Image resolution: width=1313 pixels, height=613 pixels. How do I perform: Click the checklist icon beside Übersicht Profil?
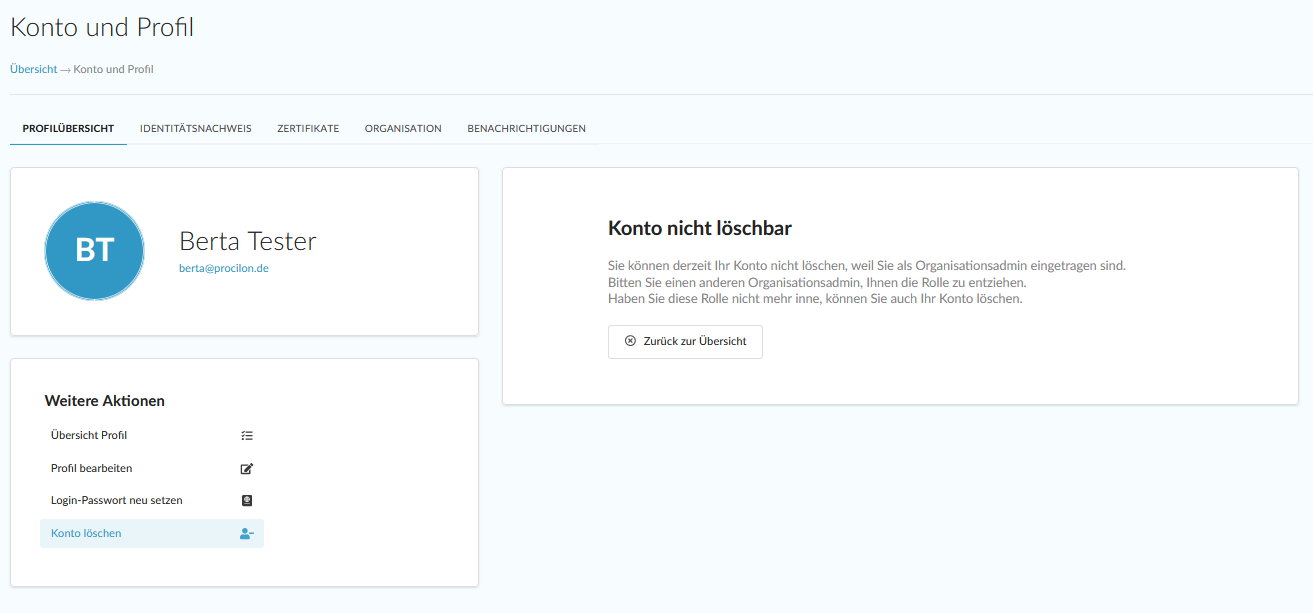(247, 436)
